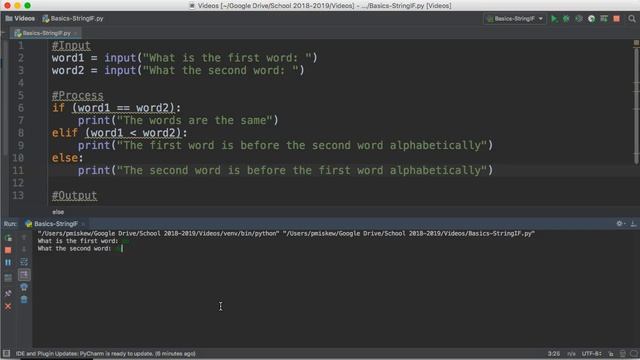This screenshot has width=640, height=360.
Task: Rerun program with Run panel rerun icon
Action: tap(8, 238)
